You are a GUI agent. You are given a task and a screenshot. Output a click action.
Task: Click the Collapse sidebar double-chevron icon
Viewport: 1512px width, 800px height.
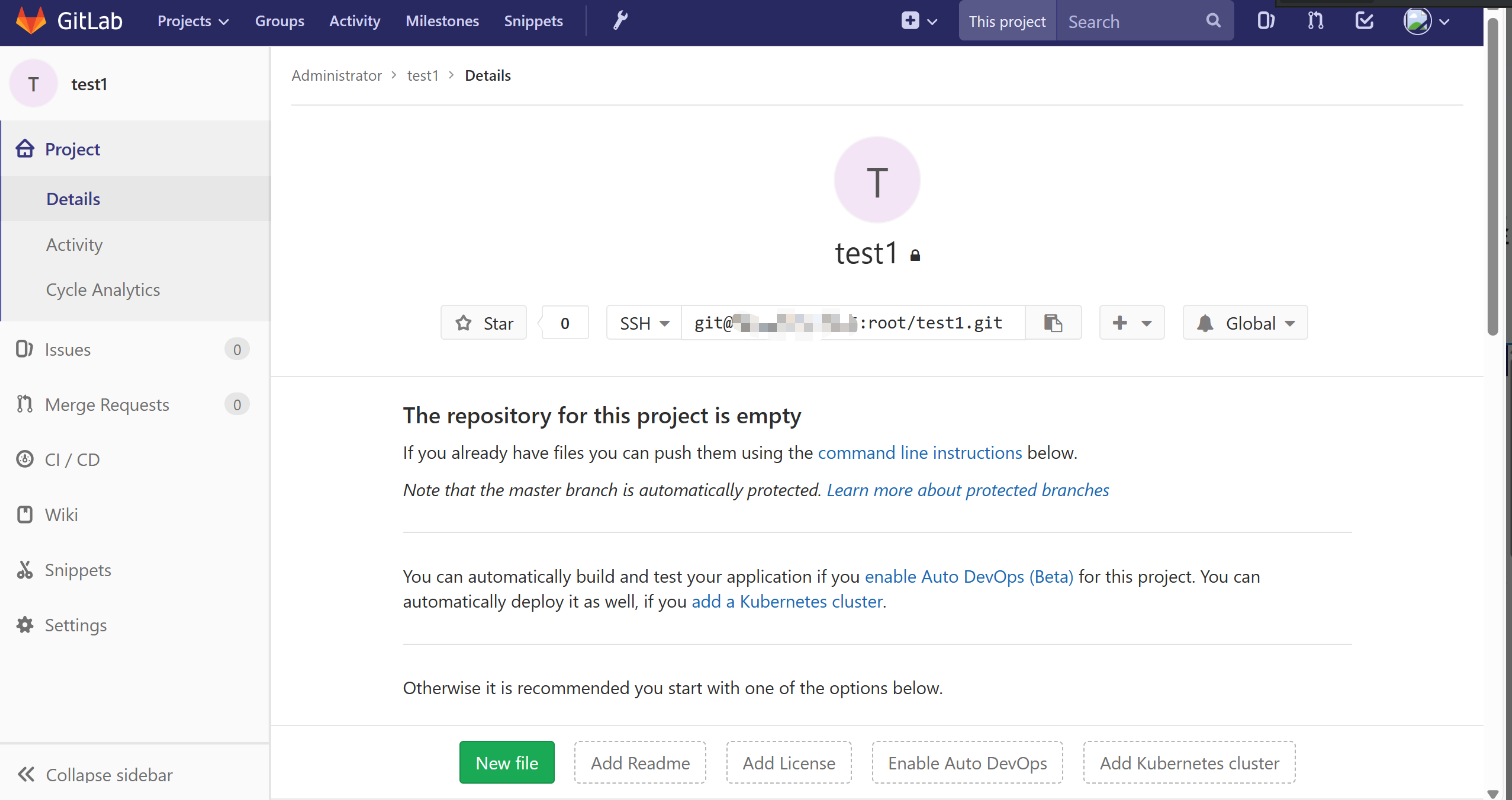tap(27, 775)
